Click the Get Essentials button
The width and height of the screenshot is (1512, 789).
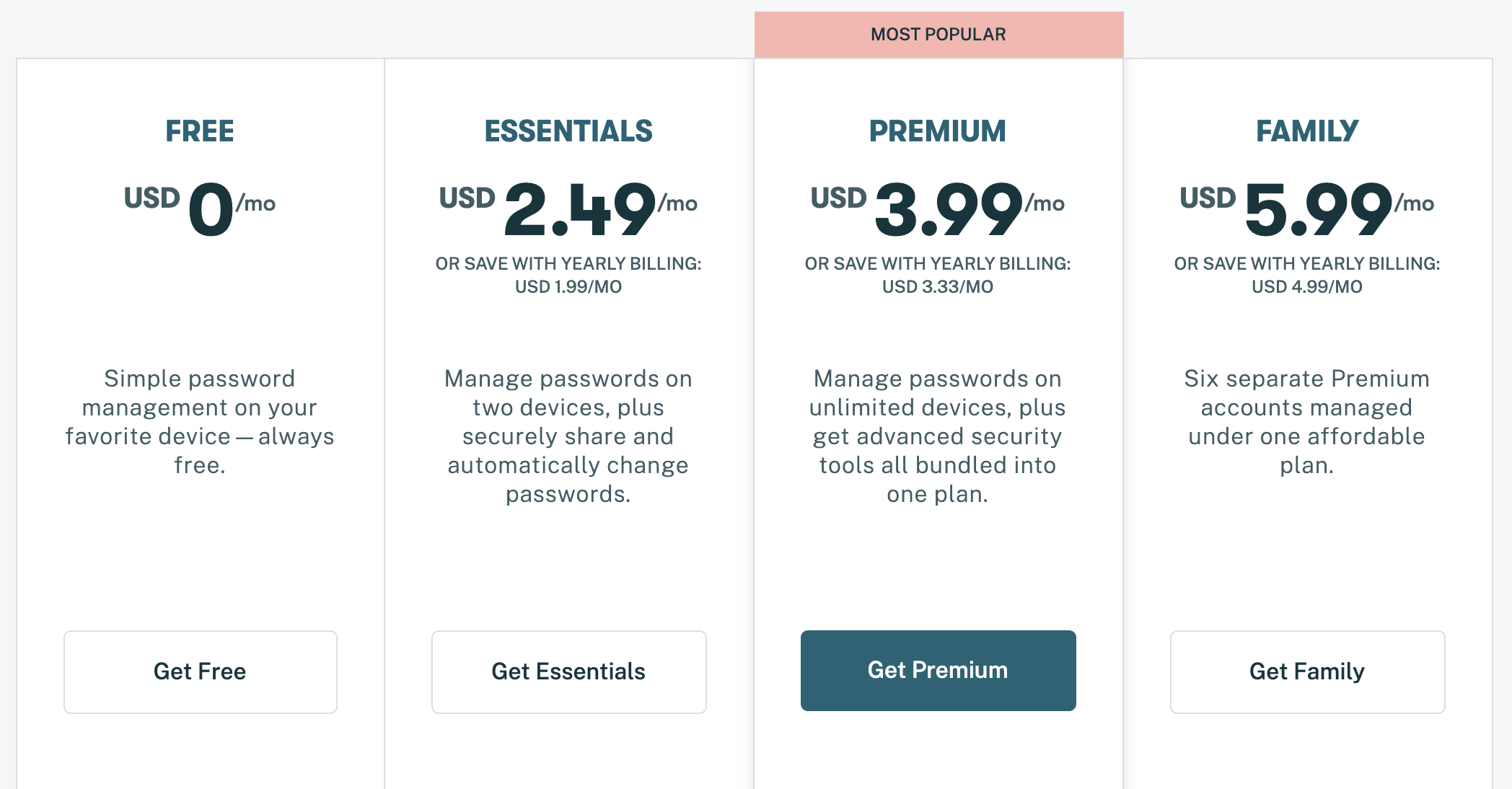(569, 671)
